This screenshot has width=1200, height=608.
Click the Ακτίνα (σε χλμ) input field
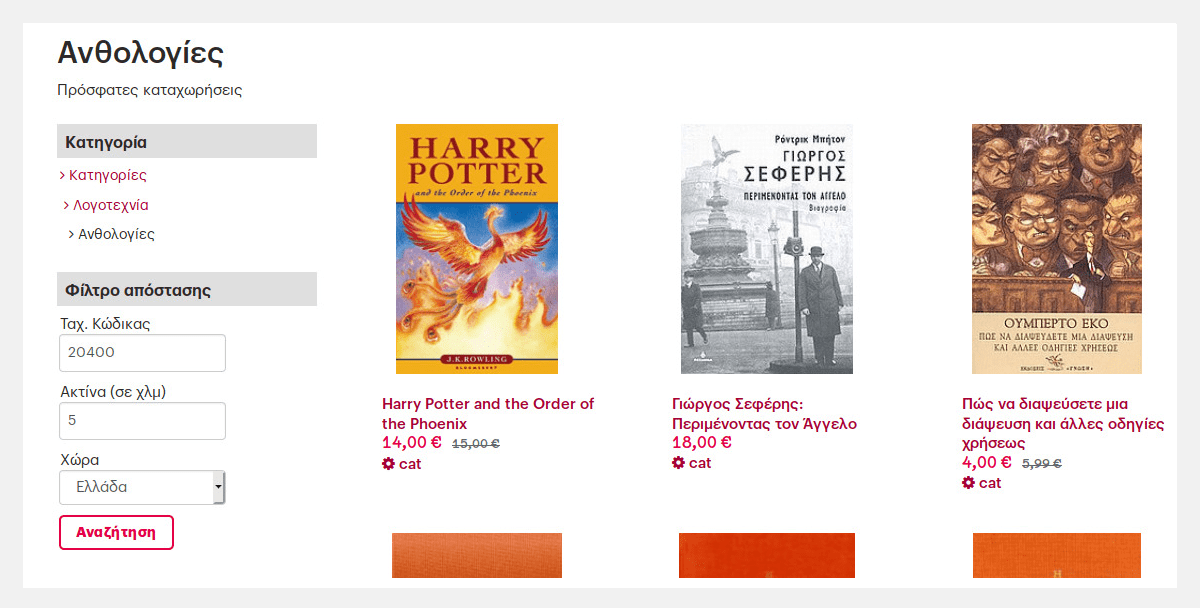tap(143, 421)
